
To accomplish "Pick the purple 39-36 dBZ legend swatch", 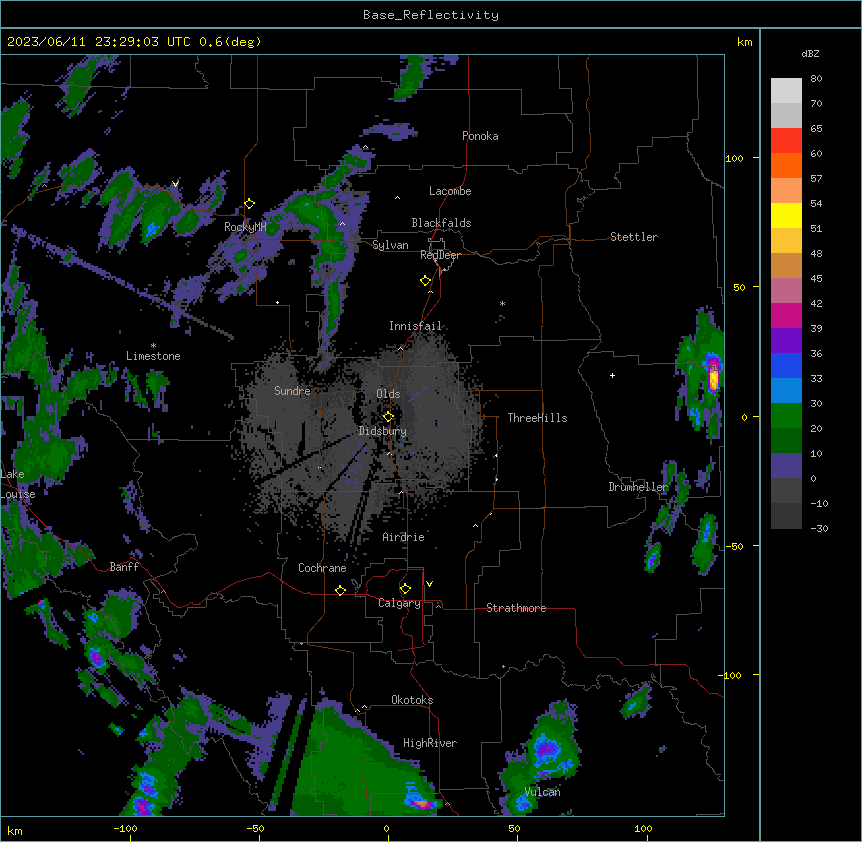I will point(786,341).
